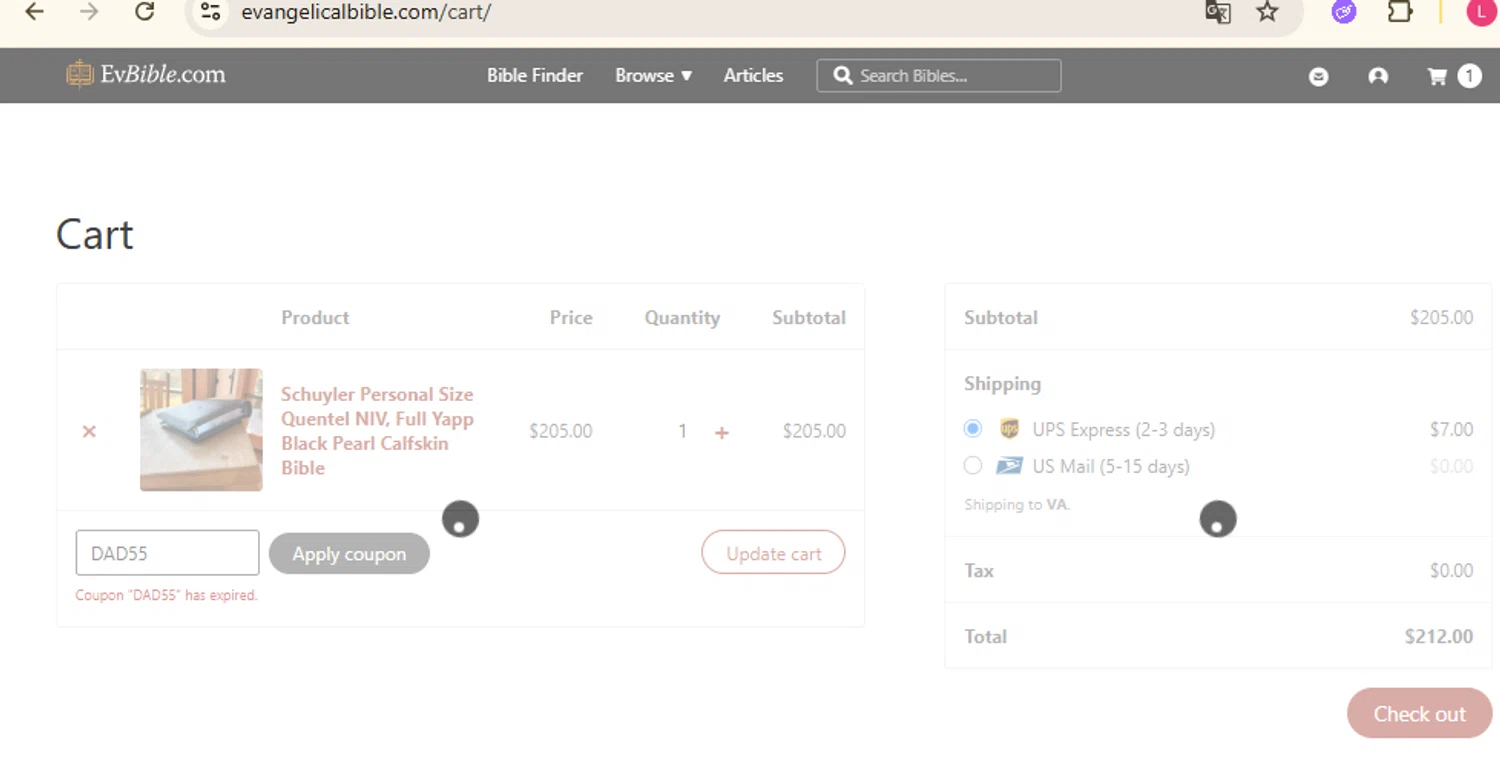Select US Mail shipping radio button
Image resolution: width=1500 pixels, height=773 pixels.
973,465
